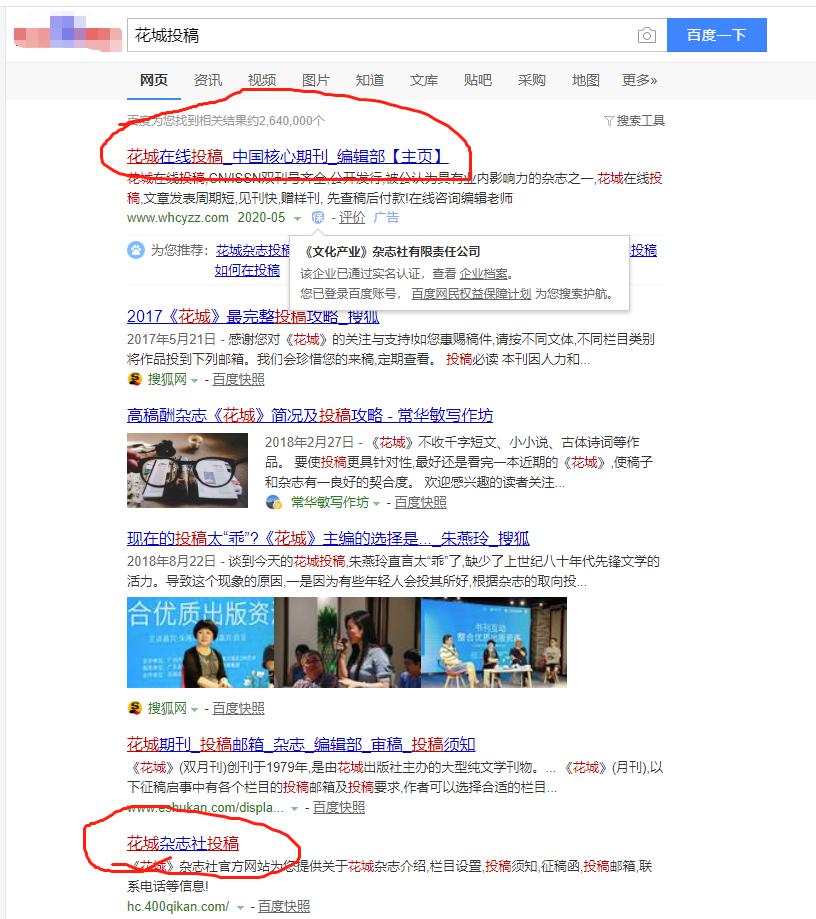Open 百度快照 under the 朱燕玲 result
This screenshot has width=816, height=919.
click(x=238, y=709)
